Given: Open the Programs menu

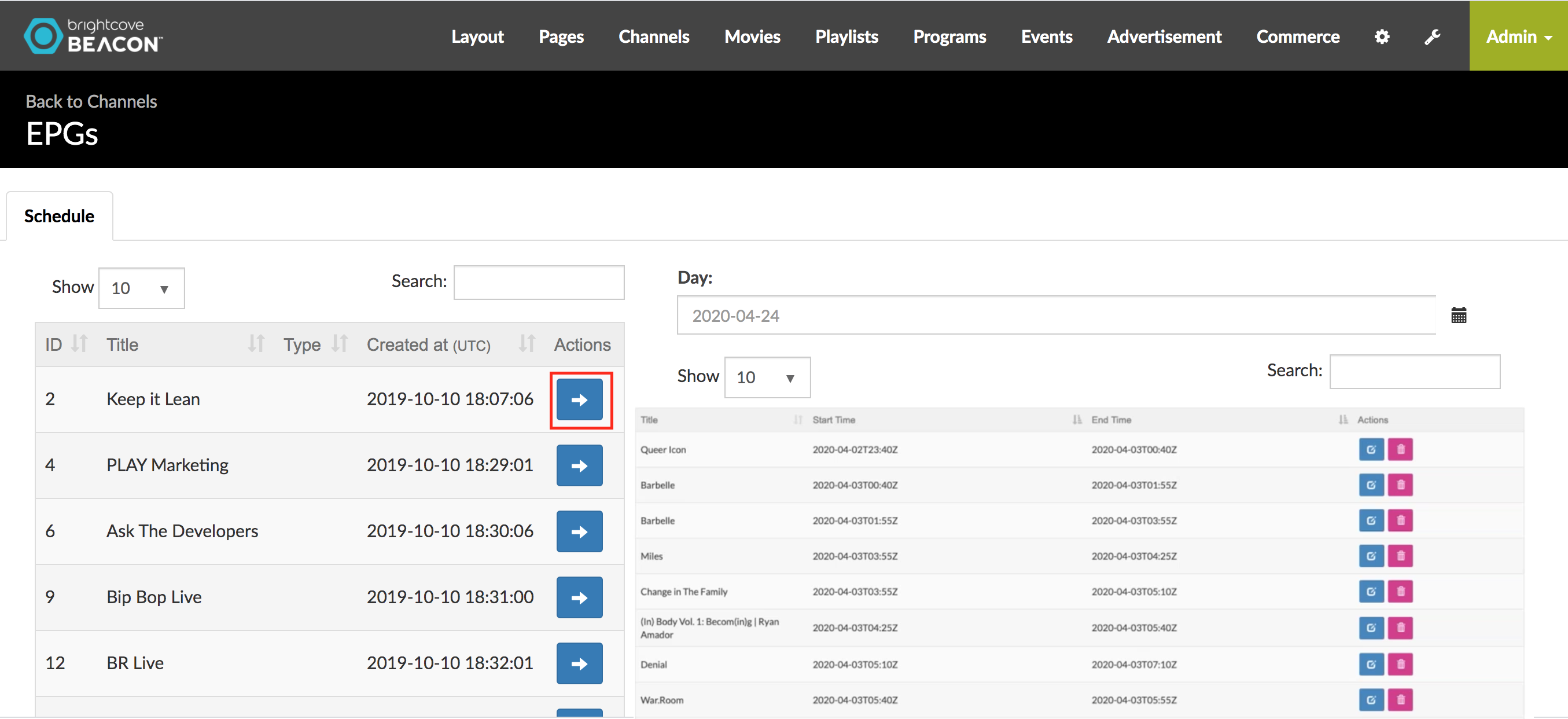Looking at the screenshot, I should (949, 36).
